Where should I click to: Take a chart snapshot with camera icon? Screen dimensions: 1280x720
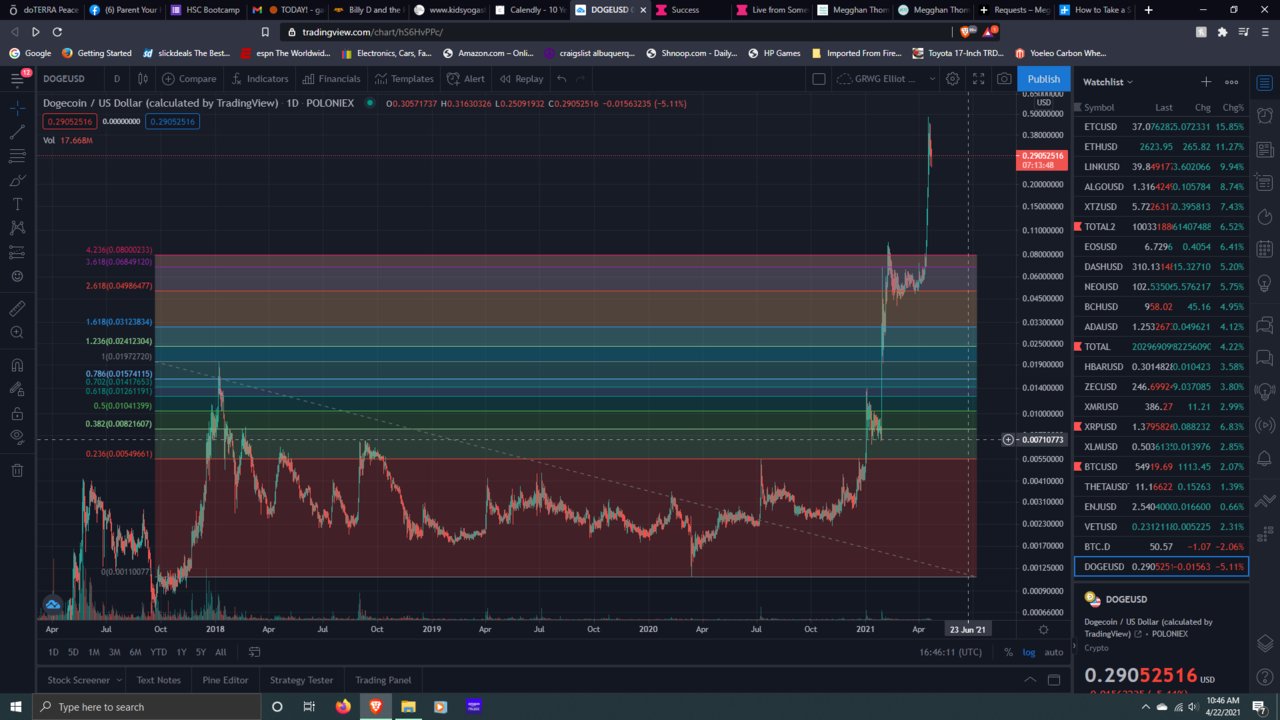(x=1003, y=79)
